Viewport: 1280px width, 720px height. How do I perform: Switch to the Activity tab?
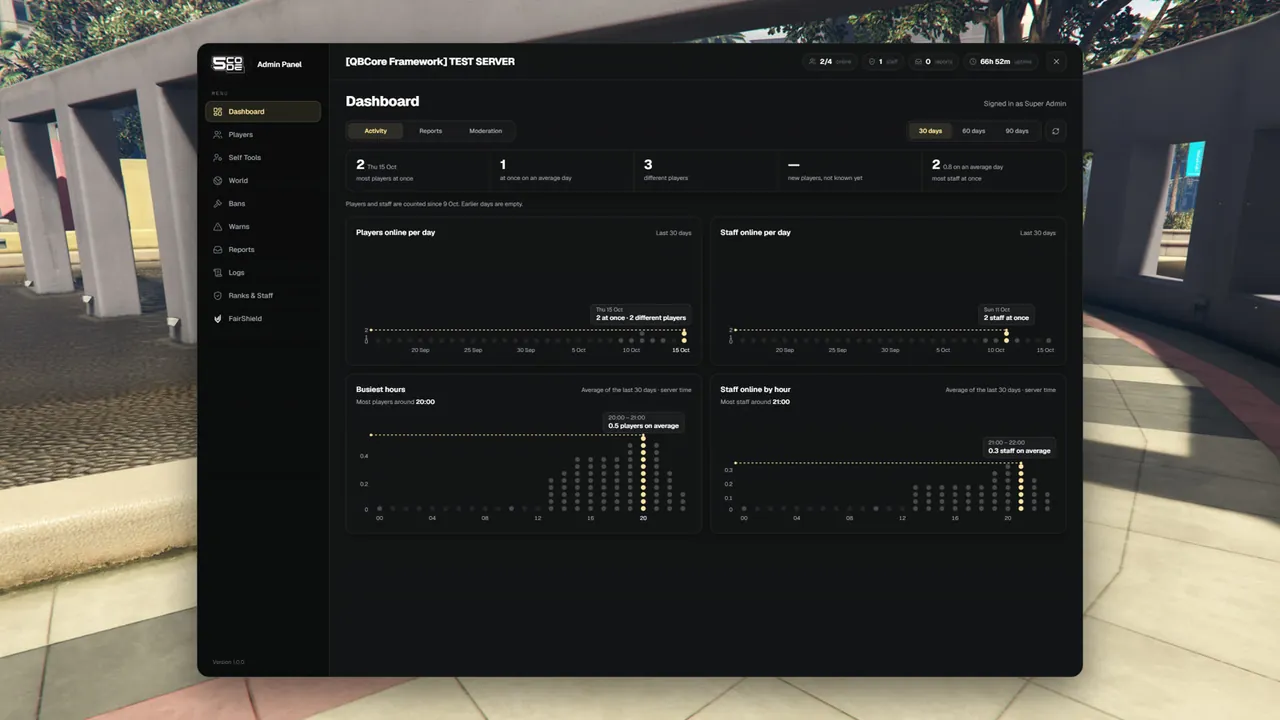376,131
